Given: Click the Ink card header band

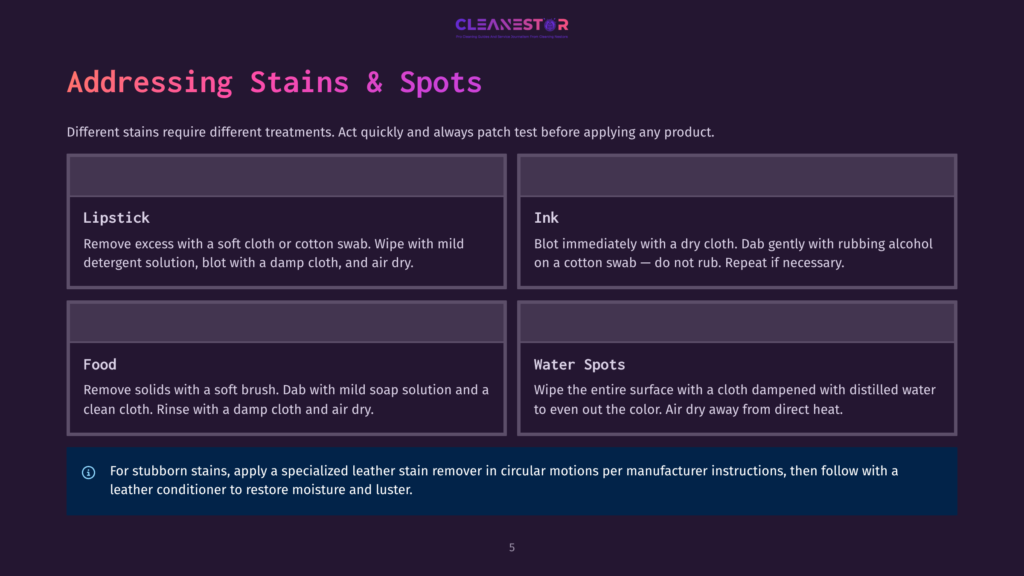Looking at the screenshot, I should click(x=737, y=176).
